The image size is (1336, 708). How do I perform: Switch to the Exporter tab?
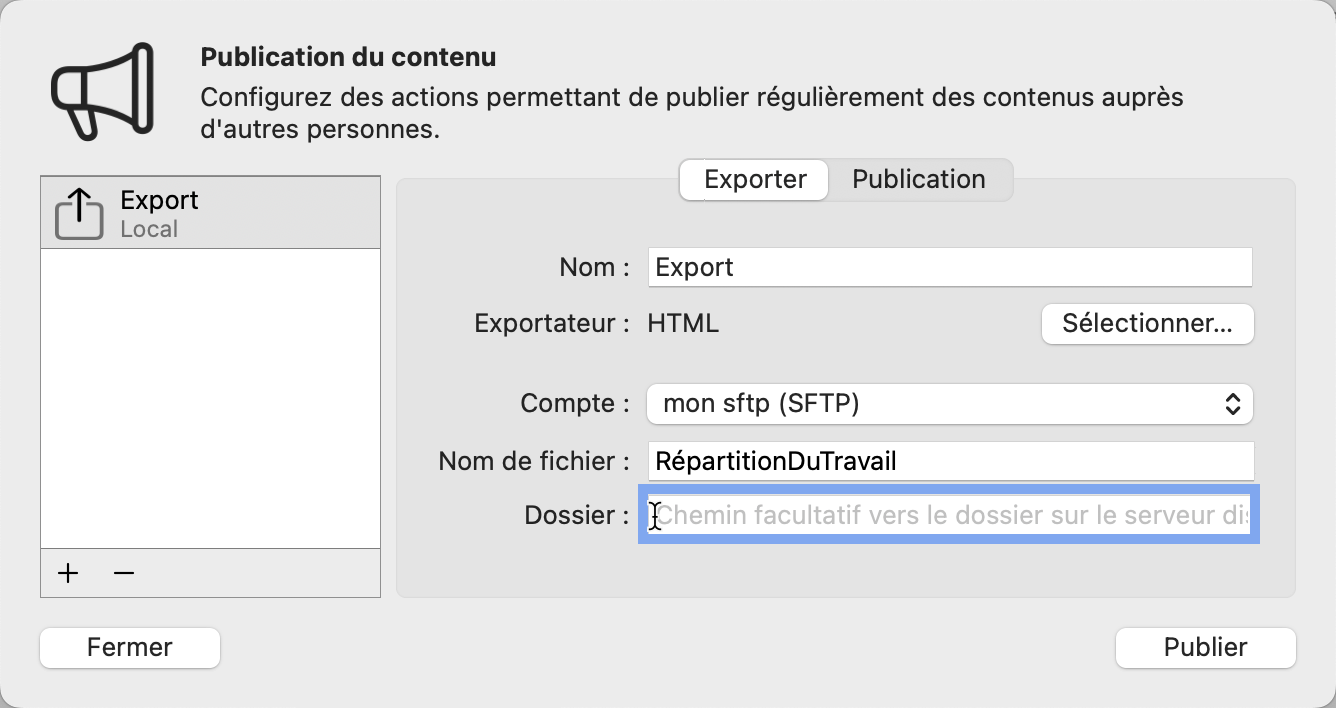[x=753, y=179]
